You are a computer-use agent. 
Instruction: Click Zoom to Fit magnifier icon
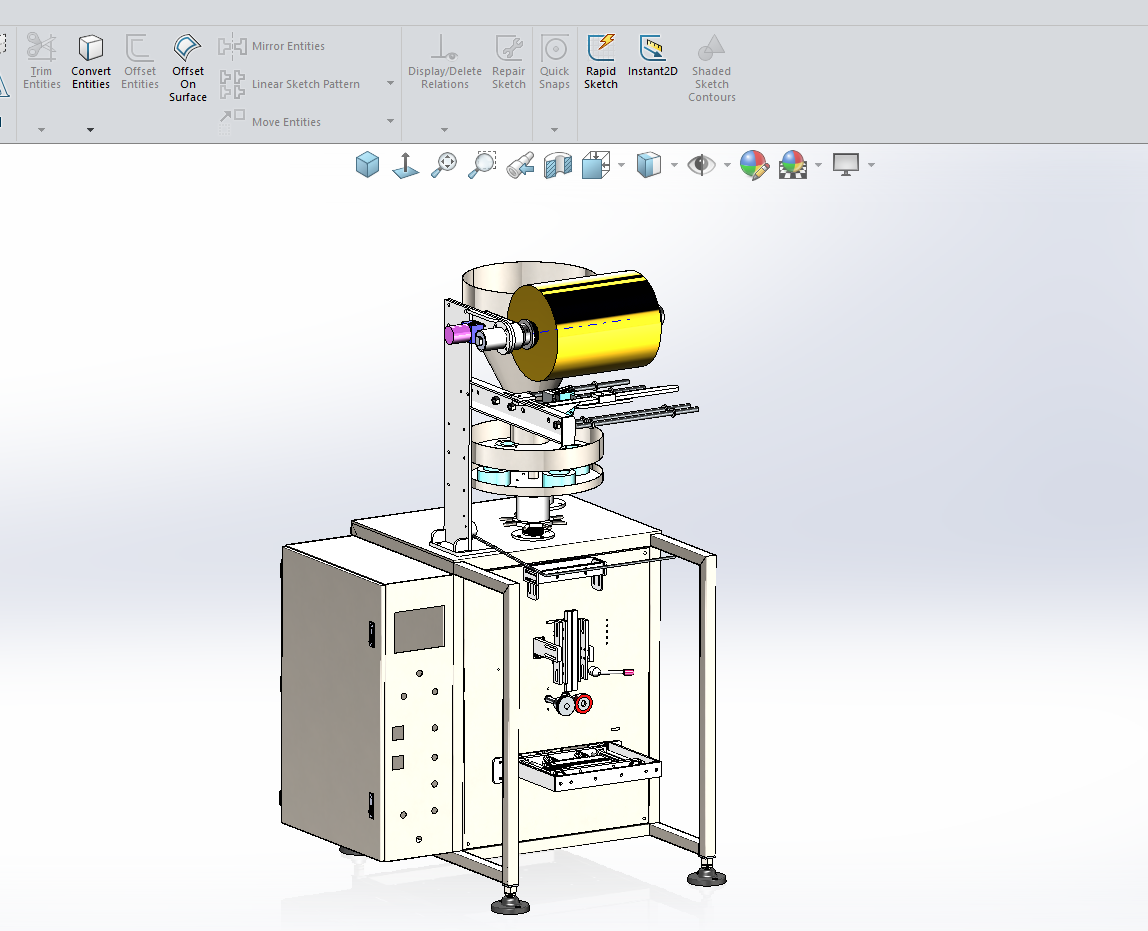click(444, 165)
